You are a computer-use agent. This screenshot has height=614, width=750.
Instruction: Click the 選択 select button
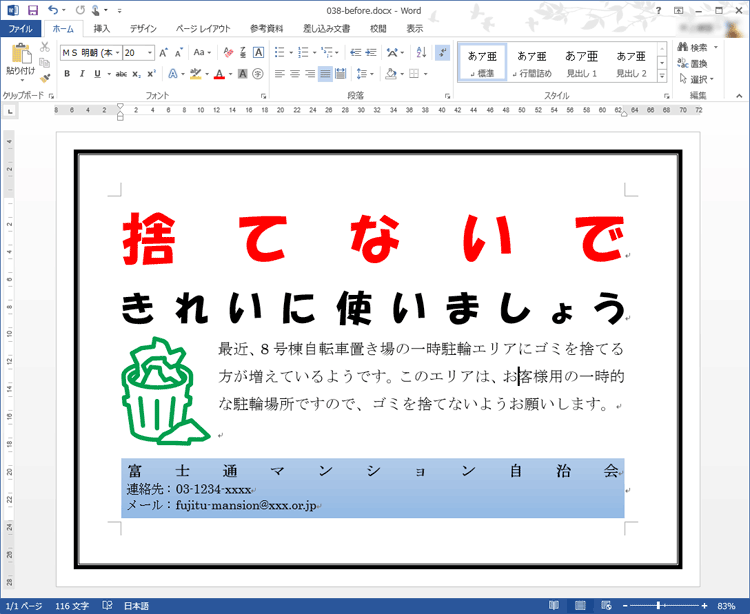tap(697, 79)
